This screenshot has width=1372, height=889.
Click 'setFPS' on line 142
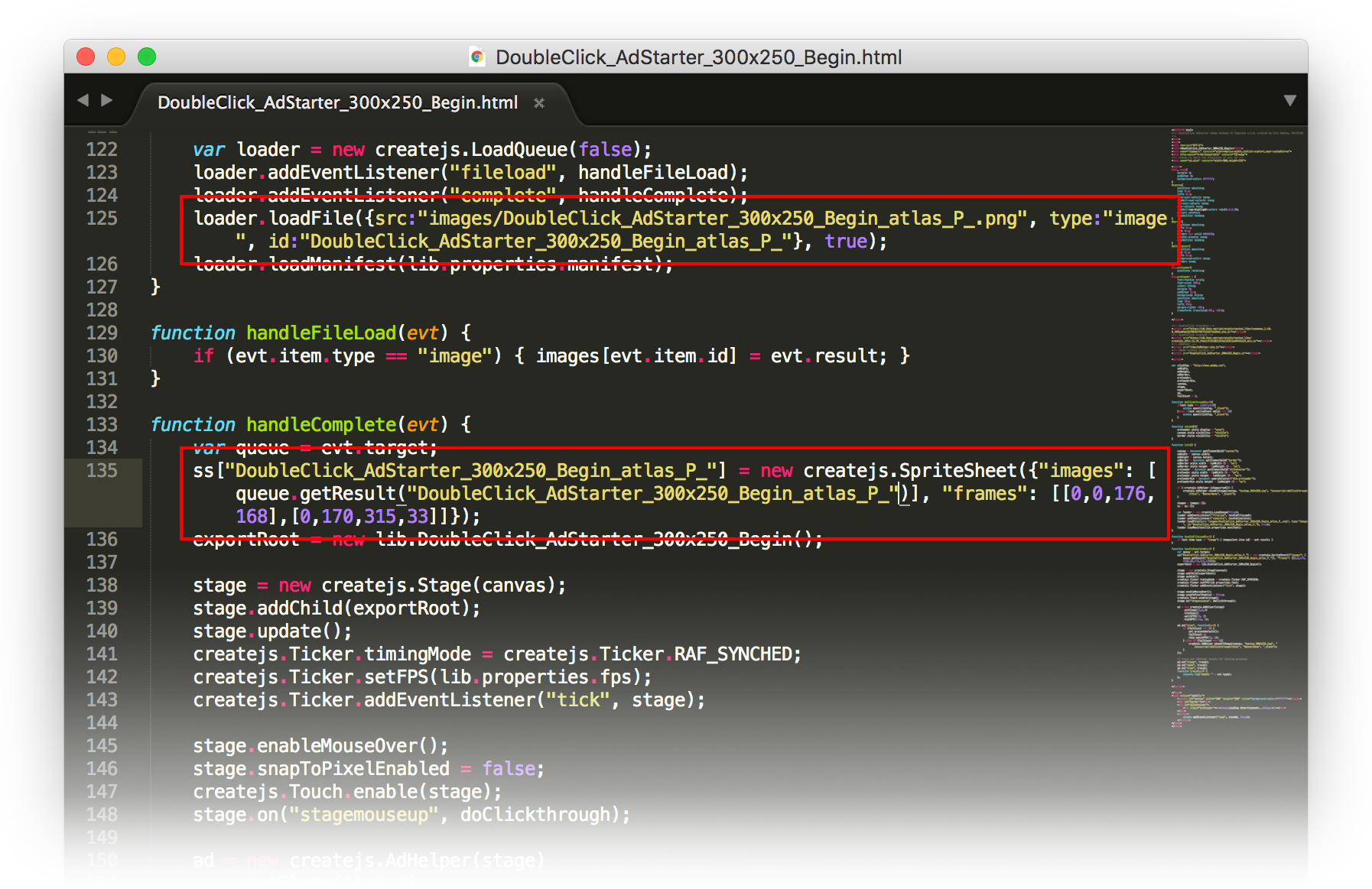396,677
